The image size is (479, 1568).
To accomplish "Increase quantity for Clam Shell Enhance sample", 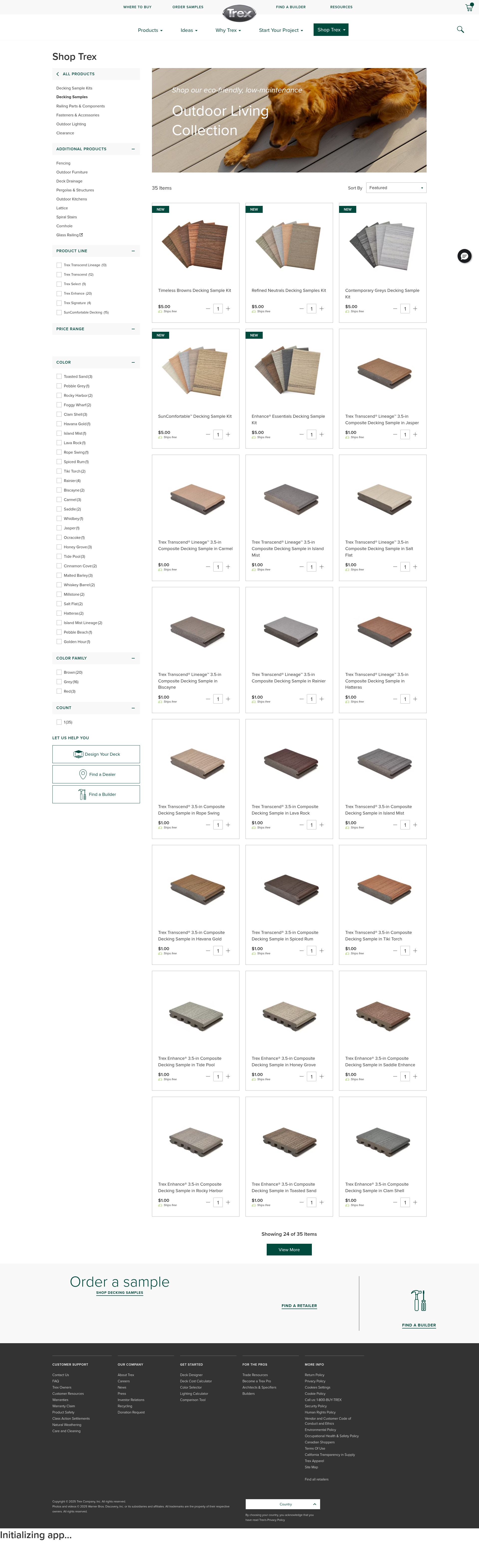I will click(x=415, y=1202).
